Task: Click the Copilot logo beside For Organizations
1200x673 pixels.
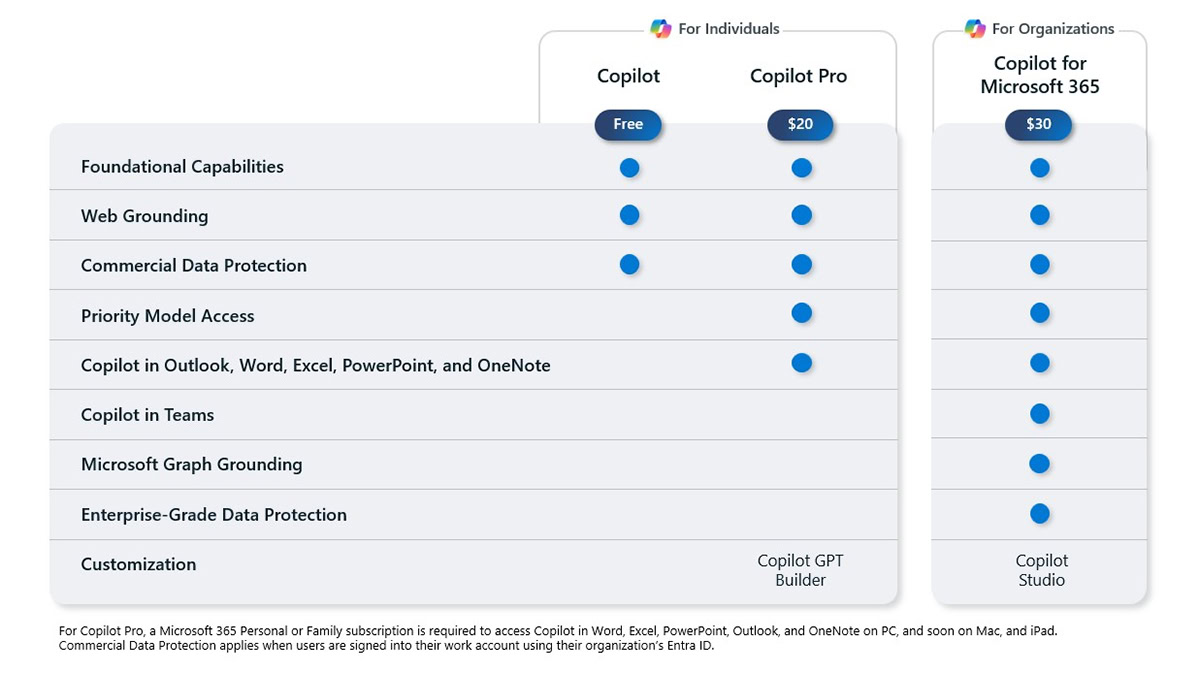Action: click(975, 29)
